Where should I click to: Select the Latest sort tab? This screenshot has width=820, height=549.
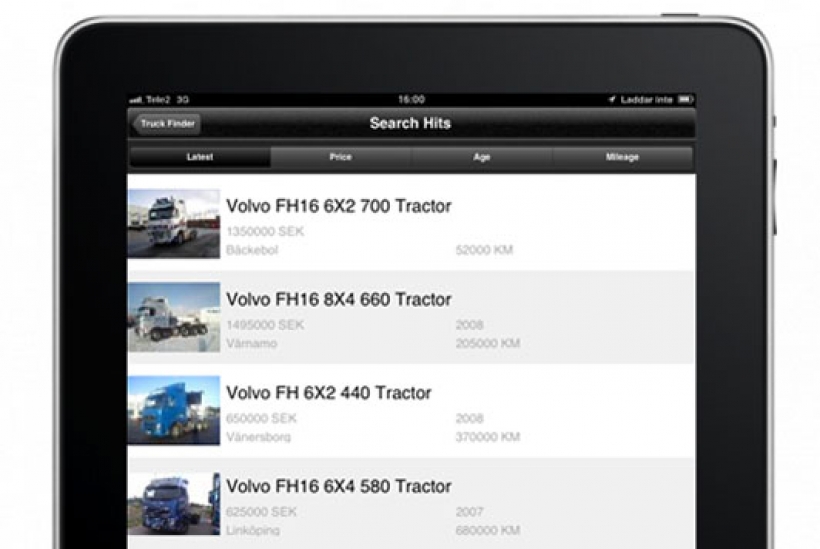[x=200, y=157]
